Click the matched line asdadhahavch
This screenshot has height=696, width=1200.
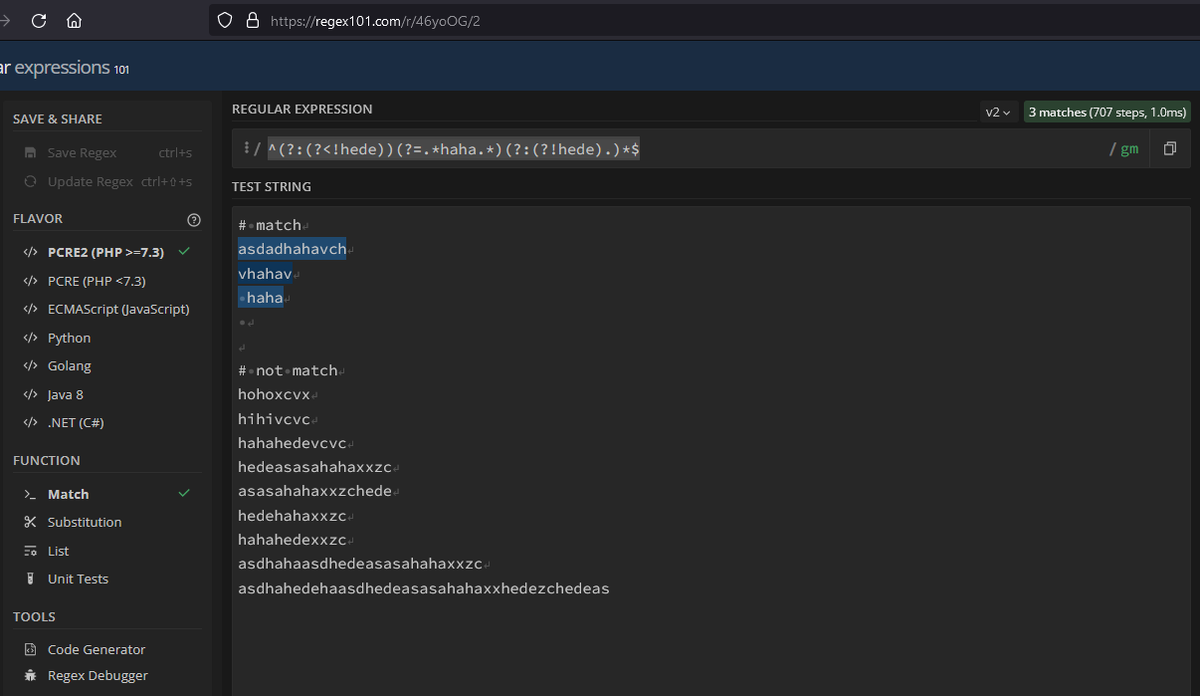click(x=292, y=249)
